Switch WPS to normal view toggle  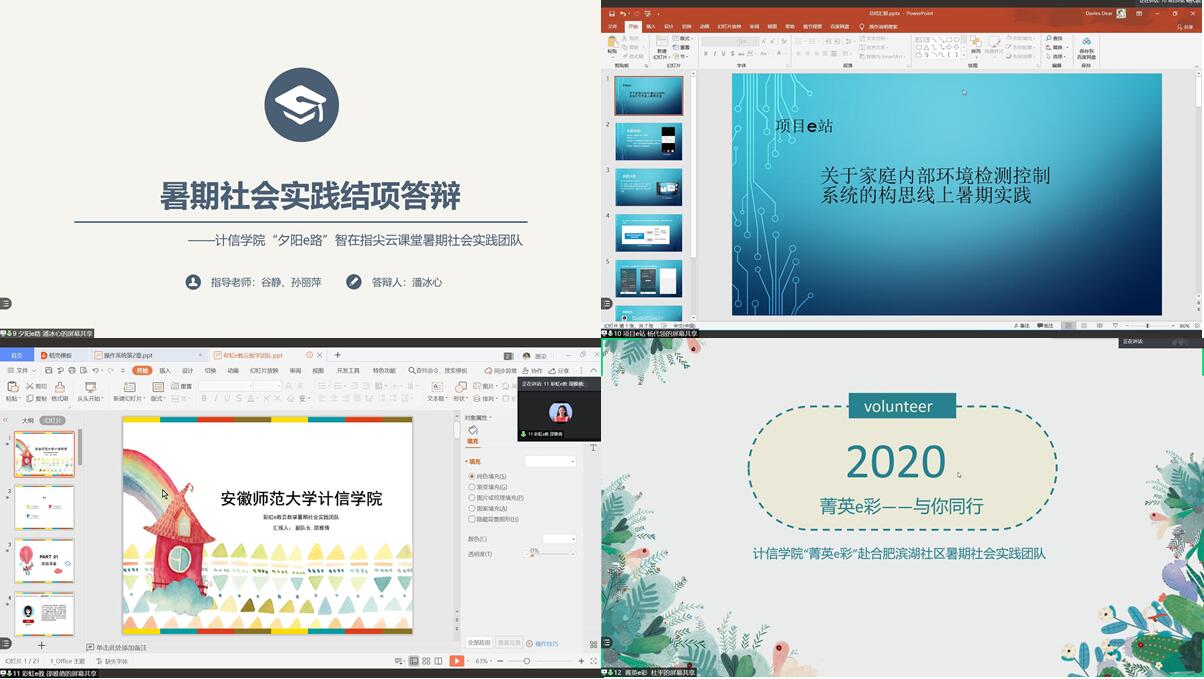414,661
